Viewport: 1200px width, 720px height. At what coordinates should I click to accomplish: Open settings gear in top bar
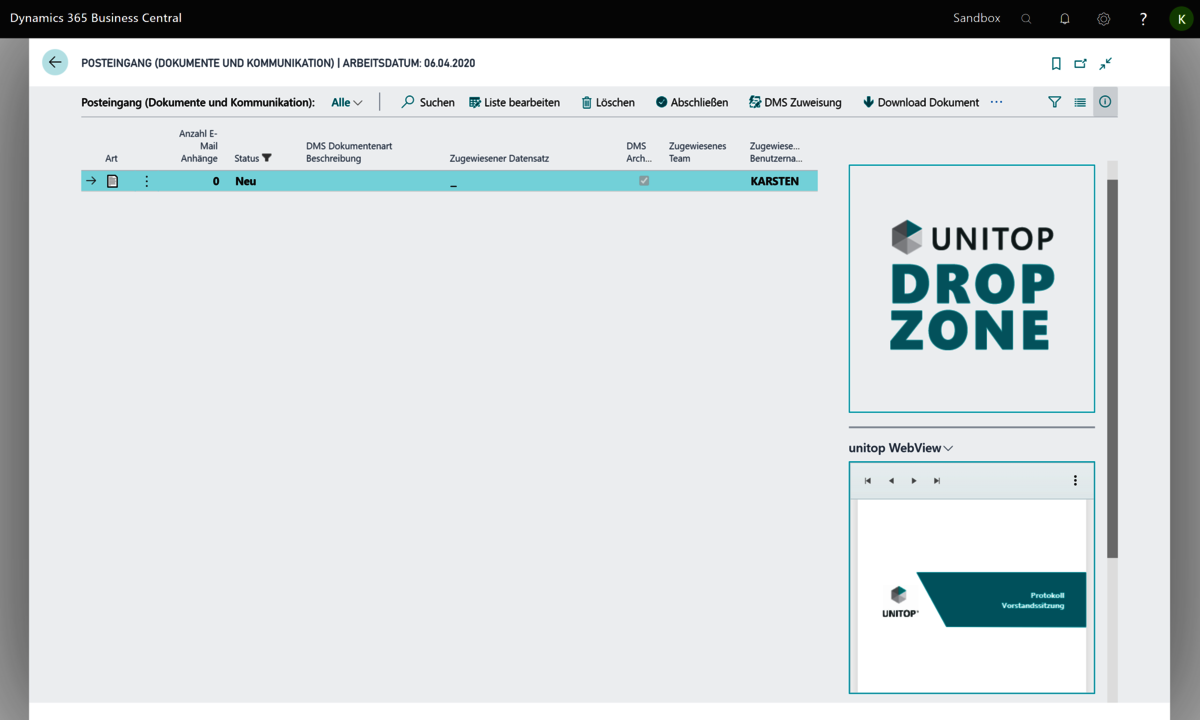(1103, 18)
